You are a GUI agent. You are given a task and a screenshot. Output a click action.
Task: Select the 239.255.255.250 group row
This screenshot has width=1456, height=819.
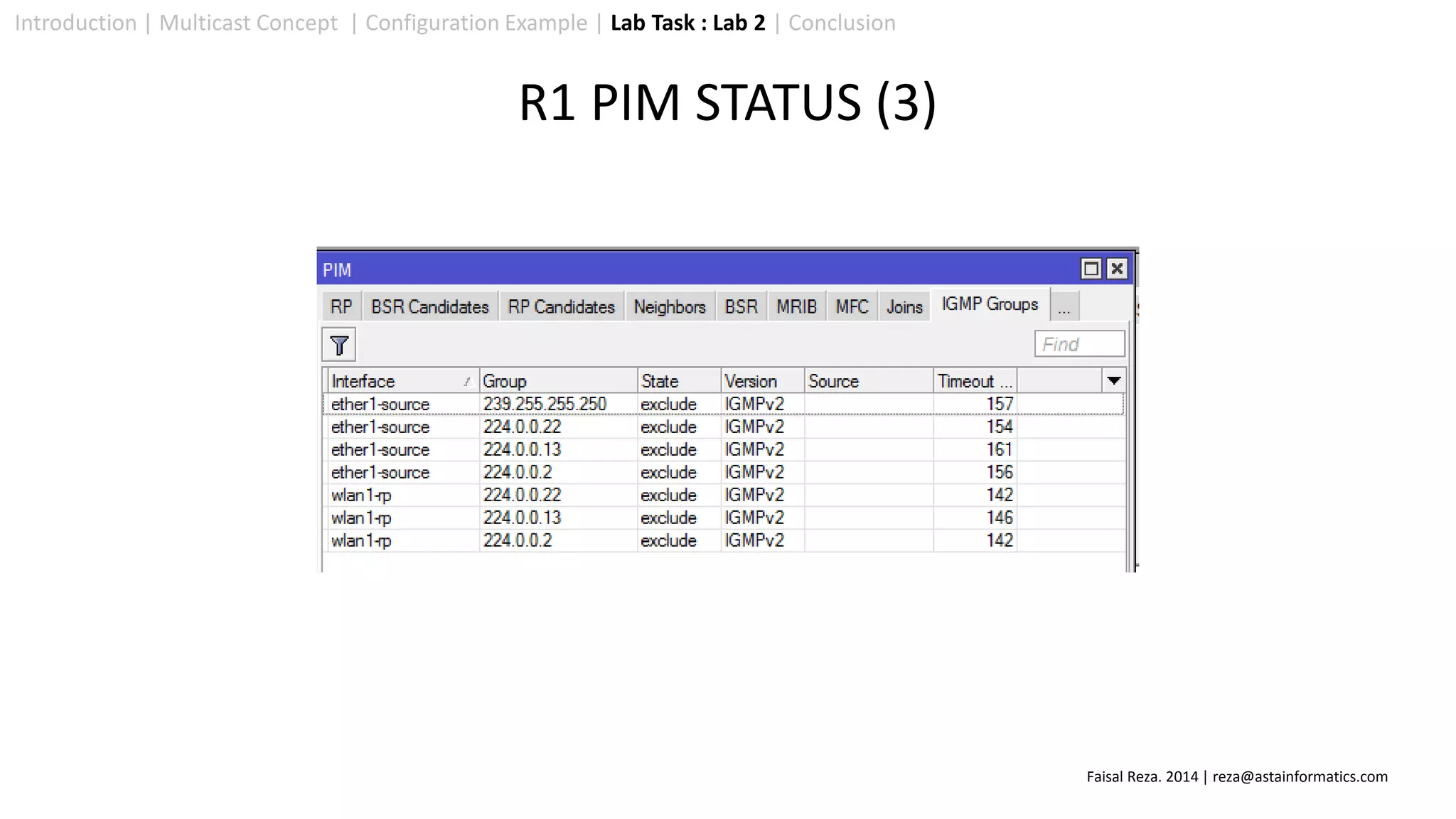pos(724,404)
